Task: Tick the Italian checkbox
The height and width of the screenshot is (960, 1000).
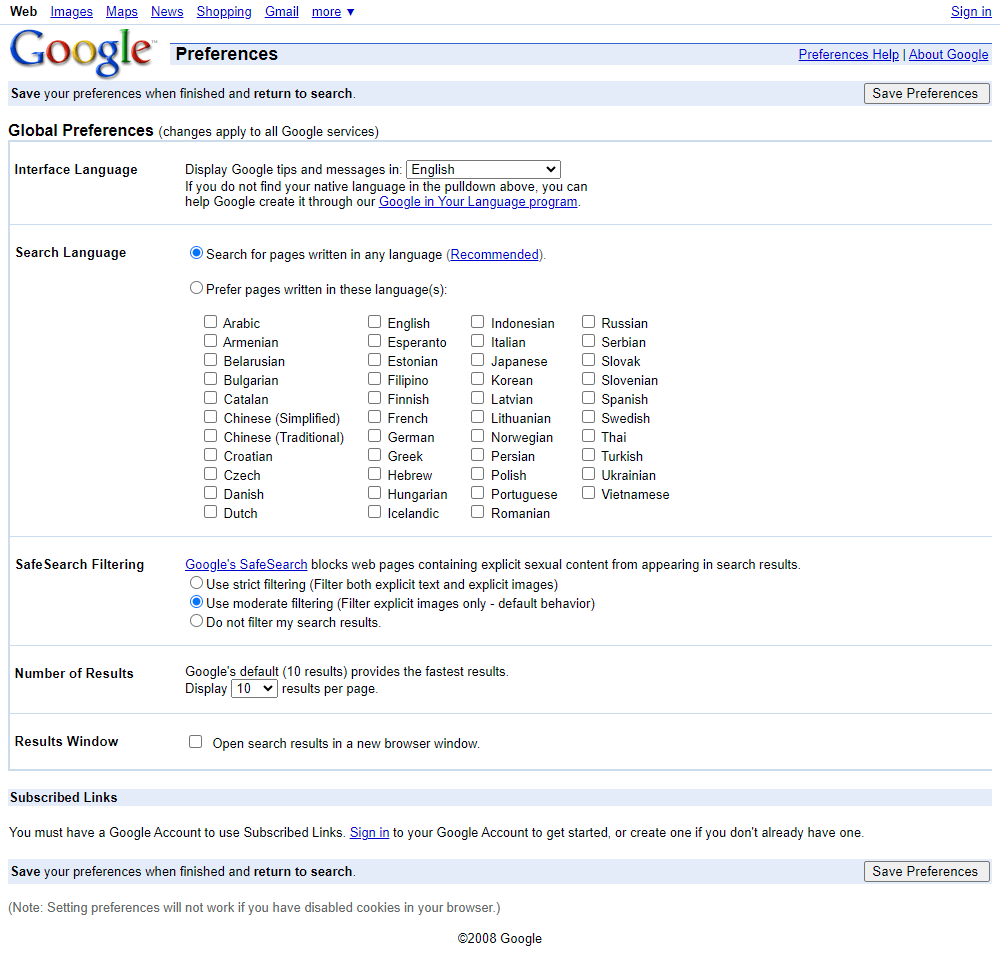Action: pyautogui.click(x=478, y=341)
